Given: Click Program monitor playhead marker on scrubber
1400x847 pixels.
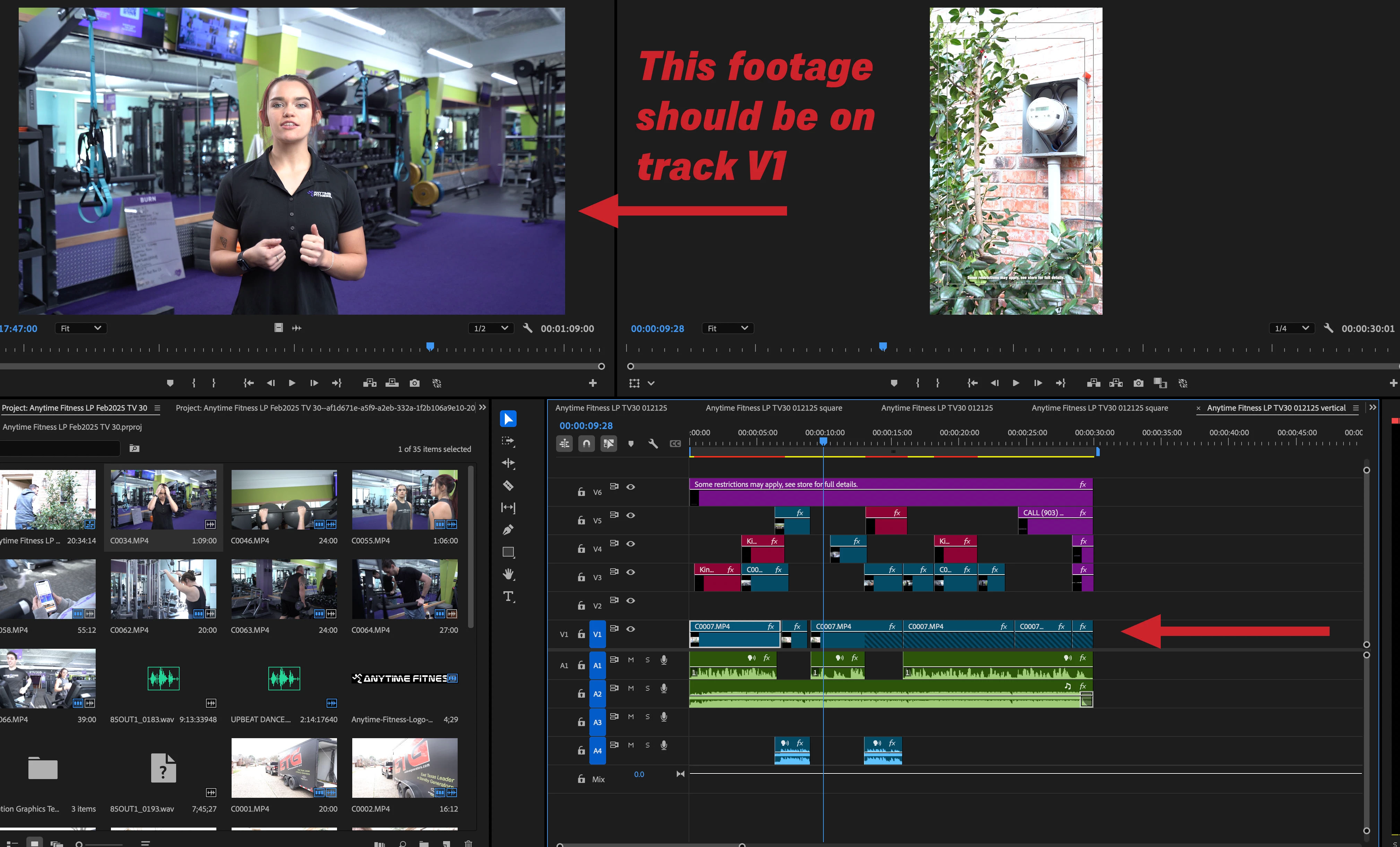Looking at the screenshot, I should click(x=882, y=346).
